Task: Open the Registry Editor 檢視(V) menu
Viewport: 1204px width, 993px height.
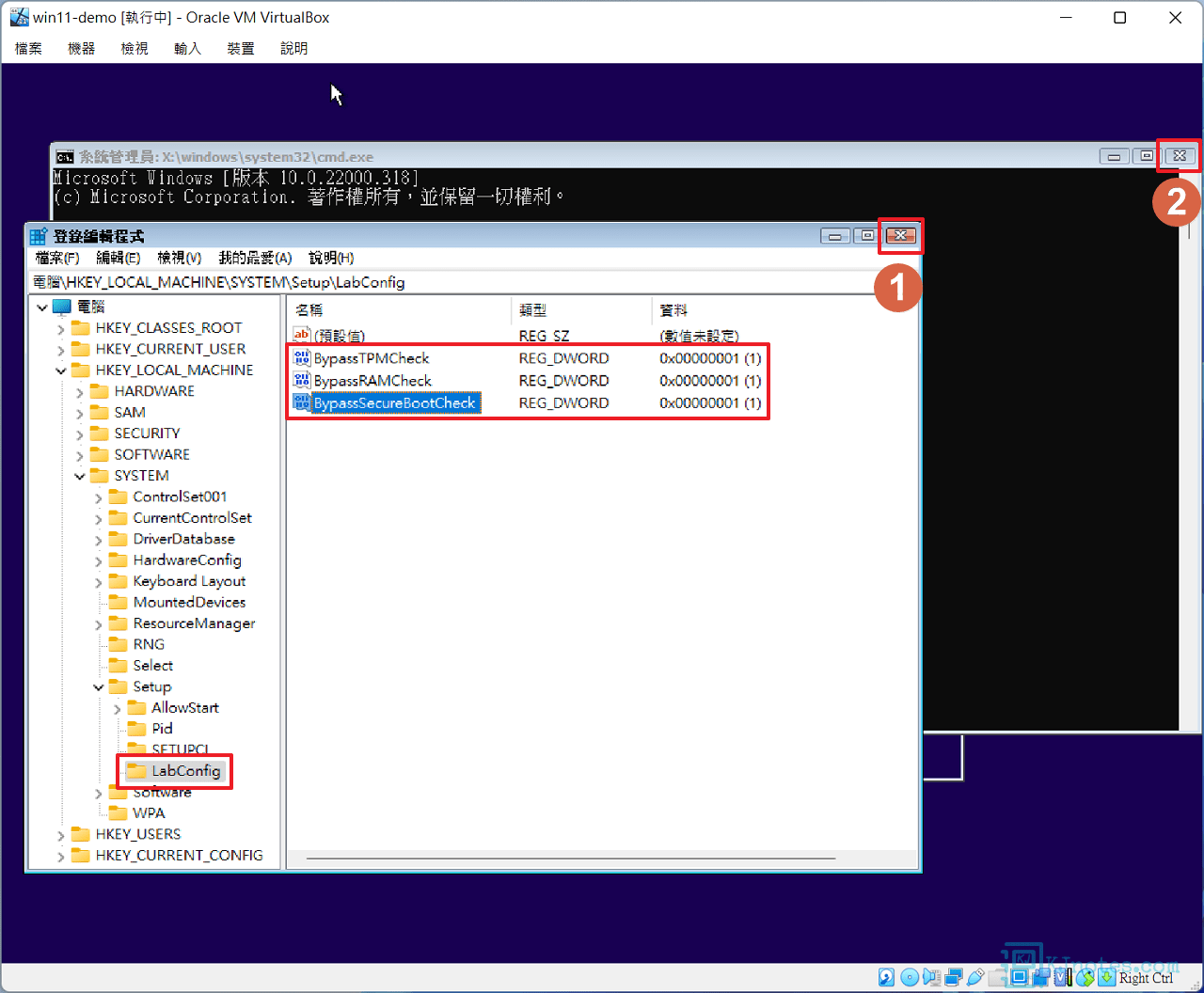Action: pyautogui.click(x=180, y=258)
